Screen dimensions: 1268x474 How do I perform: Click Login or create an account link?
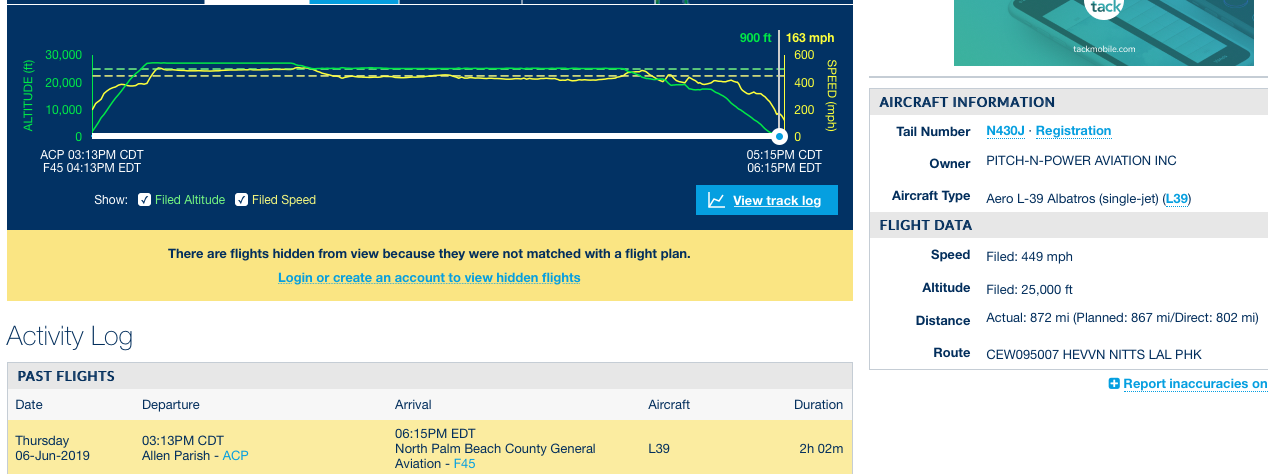(x=429, y=277)
